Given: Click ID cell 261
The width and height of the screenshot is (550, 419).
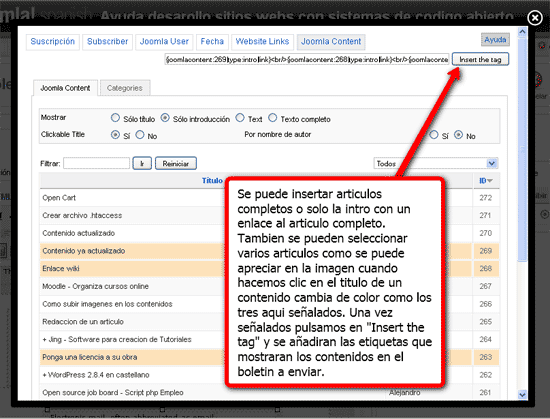Looking at the screenshot, I should click(x=486, y=393).
